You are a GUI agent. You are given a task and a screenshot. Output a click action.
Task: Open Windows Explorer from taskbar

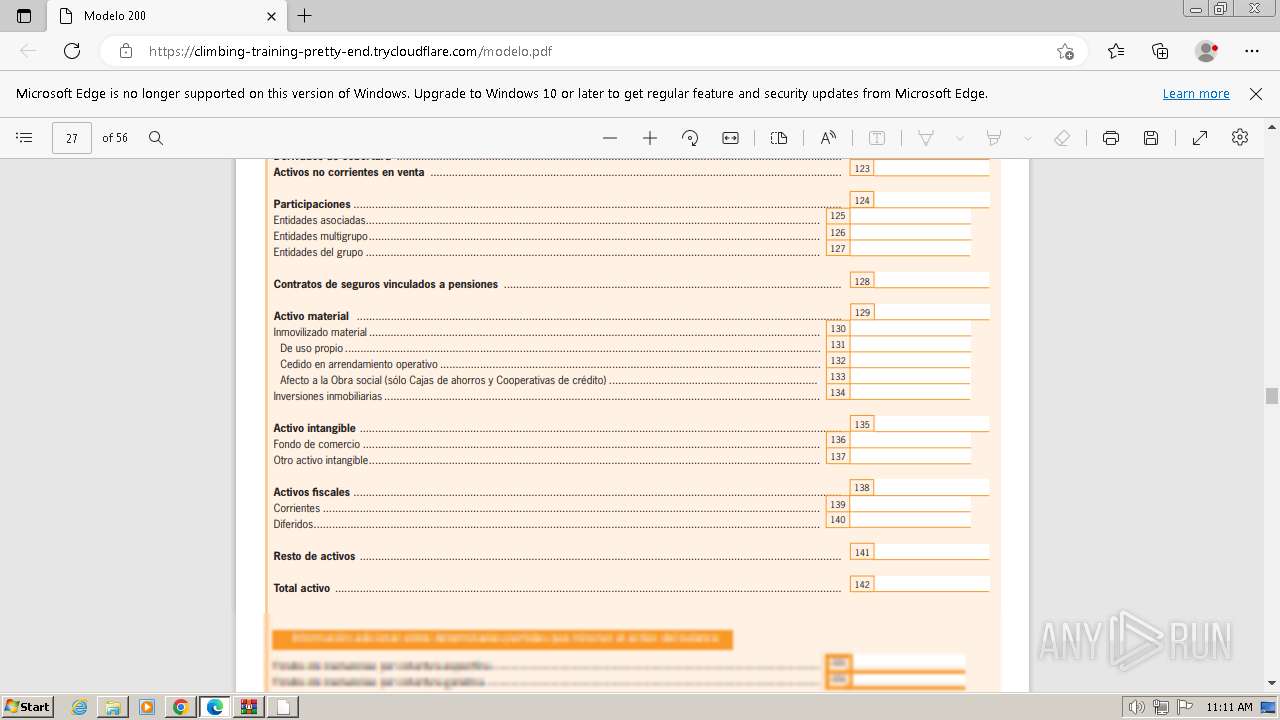[113, 707]
